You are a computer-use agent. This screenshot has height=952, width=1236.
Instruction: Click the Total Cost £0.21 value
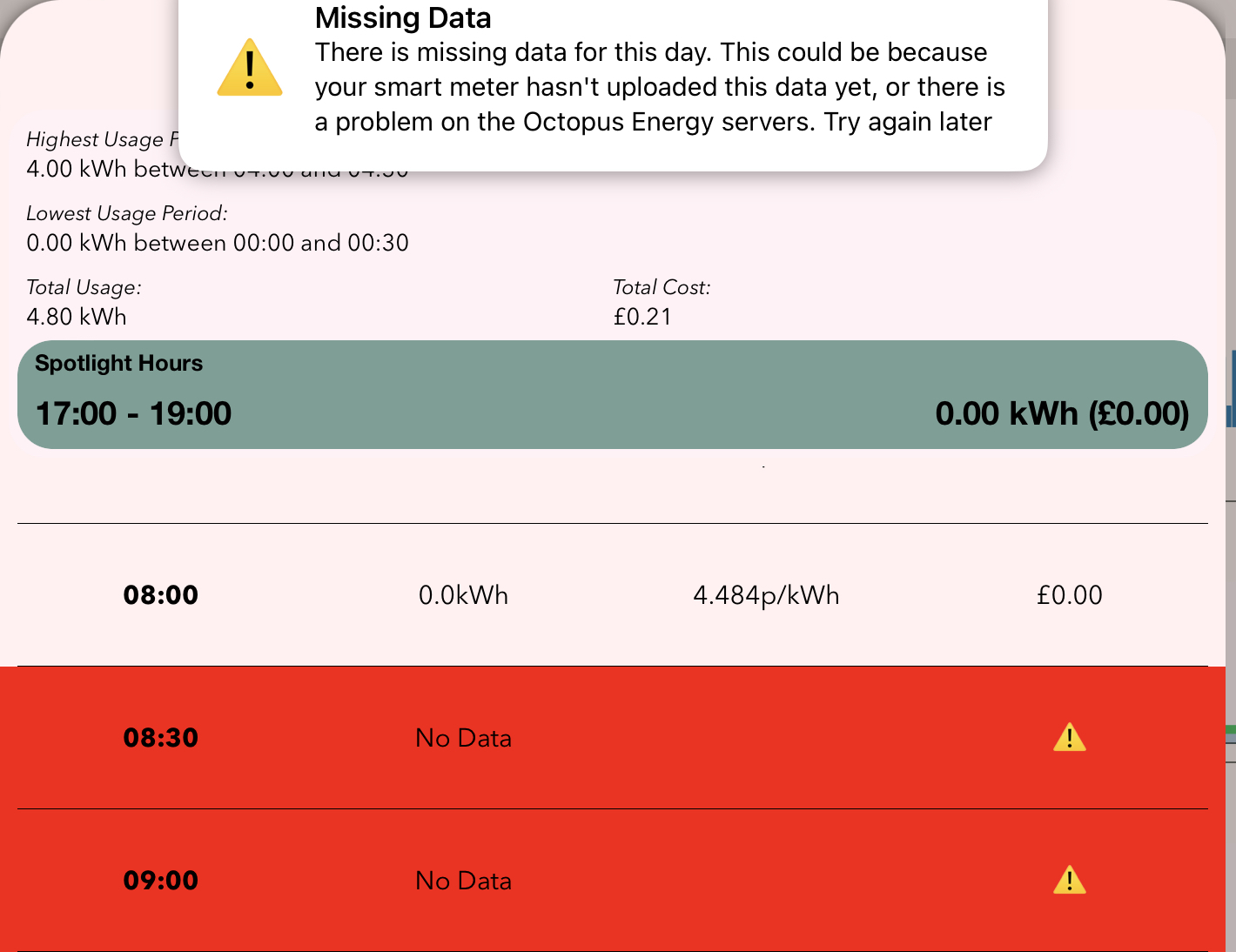point(642,317)
